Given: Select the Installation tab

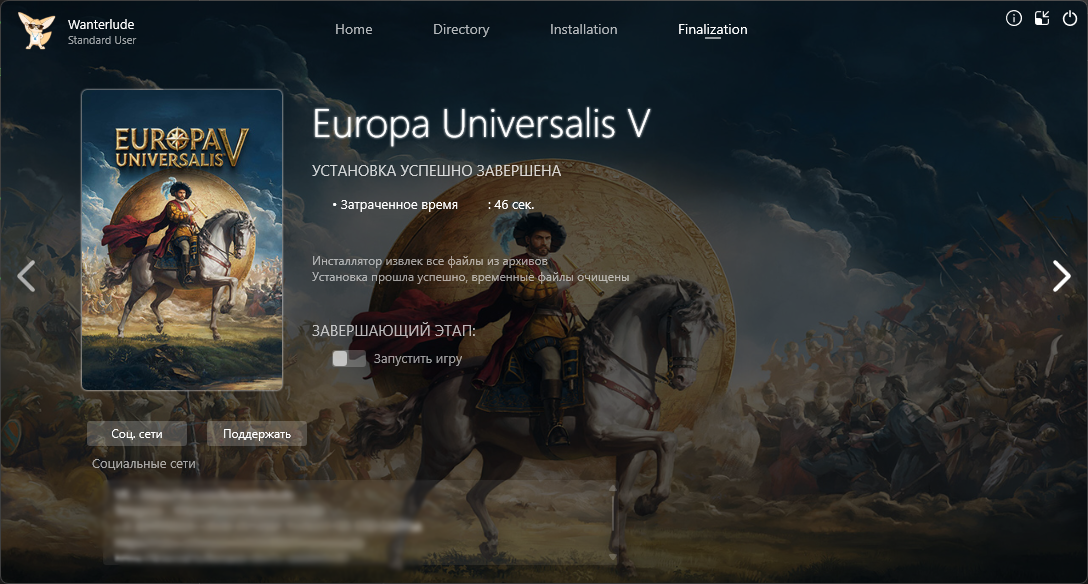Looking at the screenshot, I should pyautogui.click(x=584, y=29).
